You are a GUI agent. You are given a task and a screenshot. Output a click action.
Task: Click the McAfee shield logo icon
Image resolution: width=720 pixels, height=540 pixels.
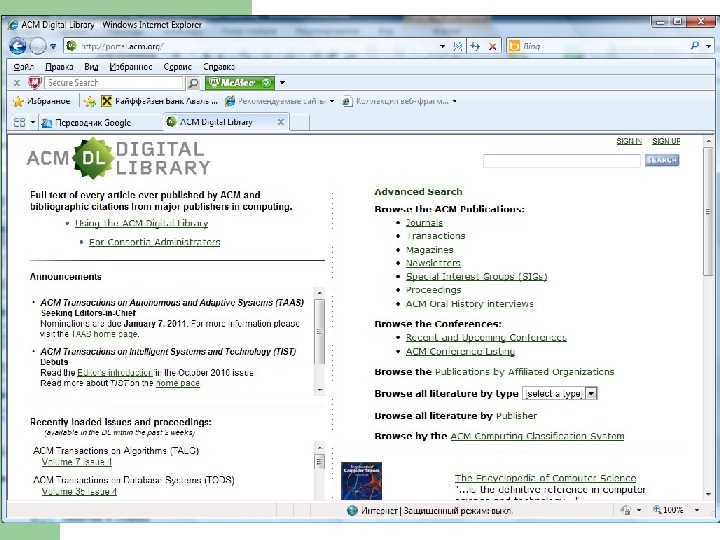35,83
